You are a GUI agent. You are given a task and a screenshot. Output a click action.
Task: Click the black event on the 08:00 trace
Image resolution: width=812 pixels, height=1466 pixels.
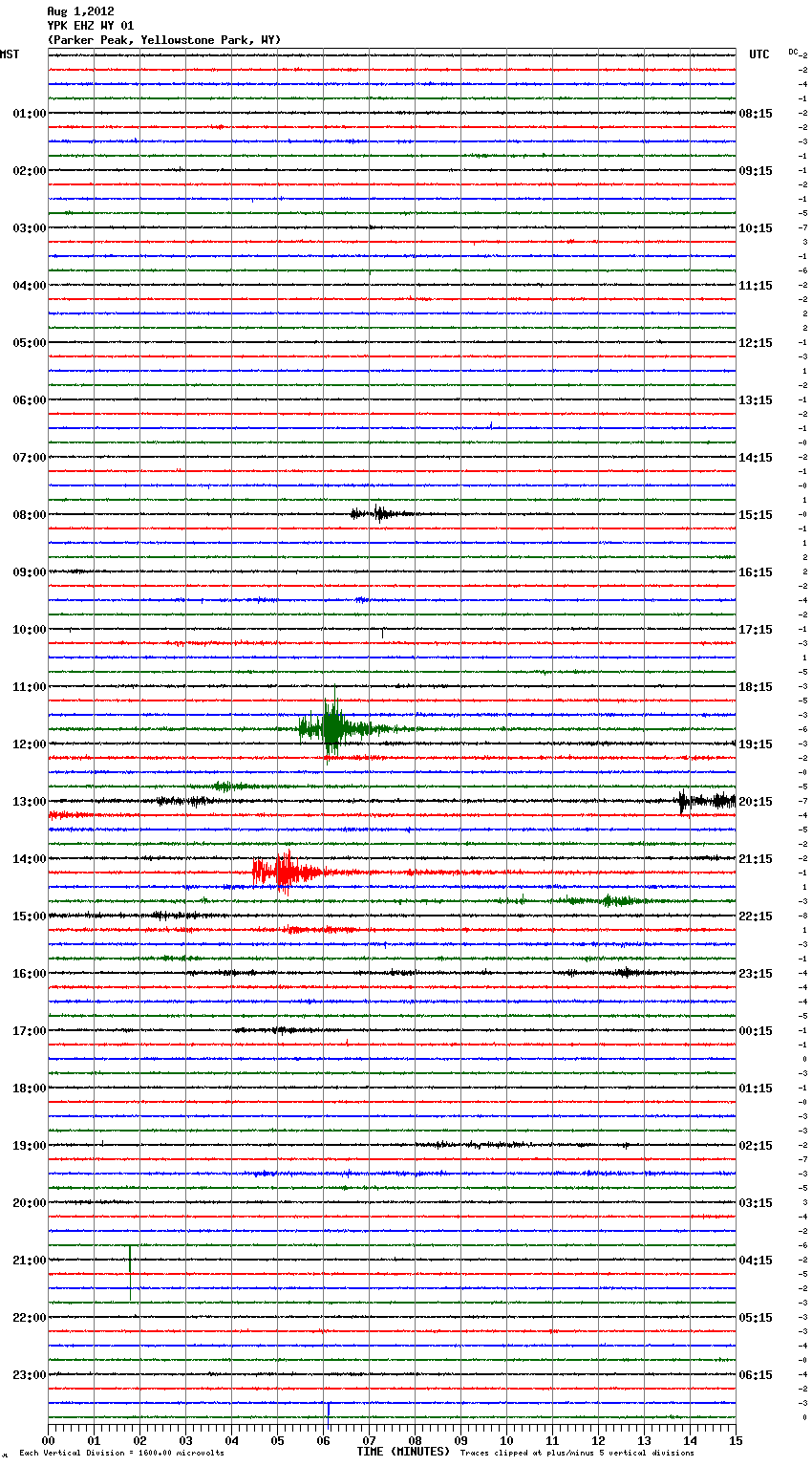(380, 514)
